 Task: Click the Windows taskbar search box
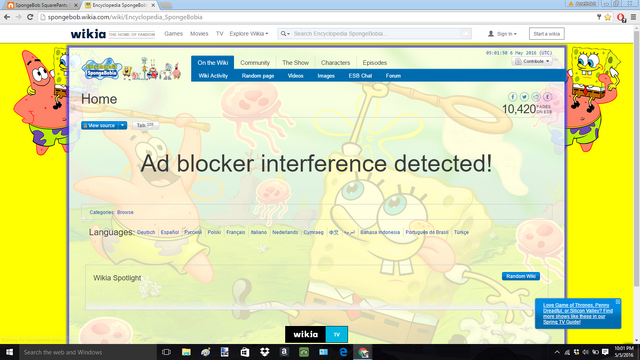(87, 352)
